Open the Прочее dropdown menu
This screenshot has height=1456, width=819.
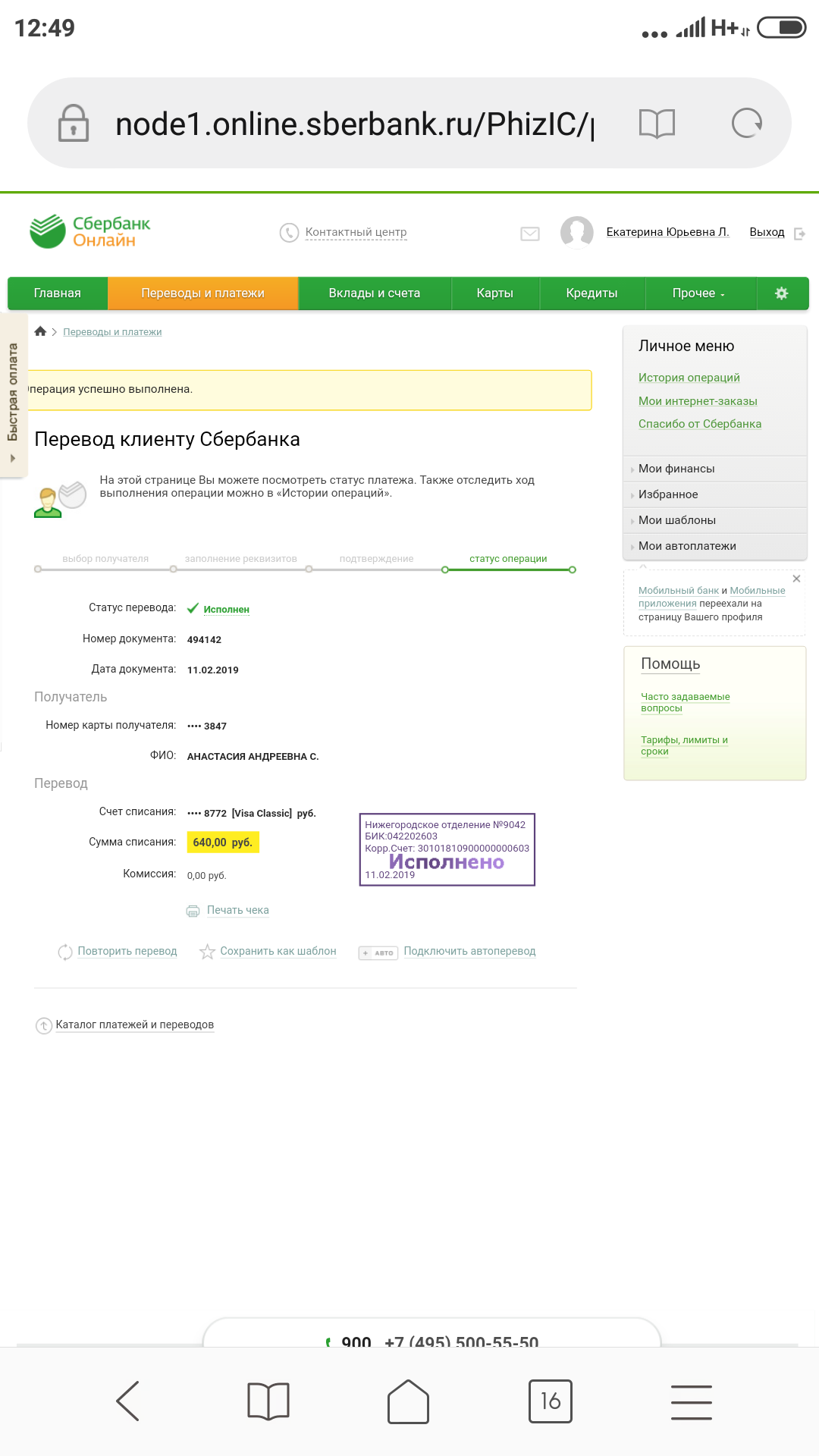(699, 293)
